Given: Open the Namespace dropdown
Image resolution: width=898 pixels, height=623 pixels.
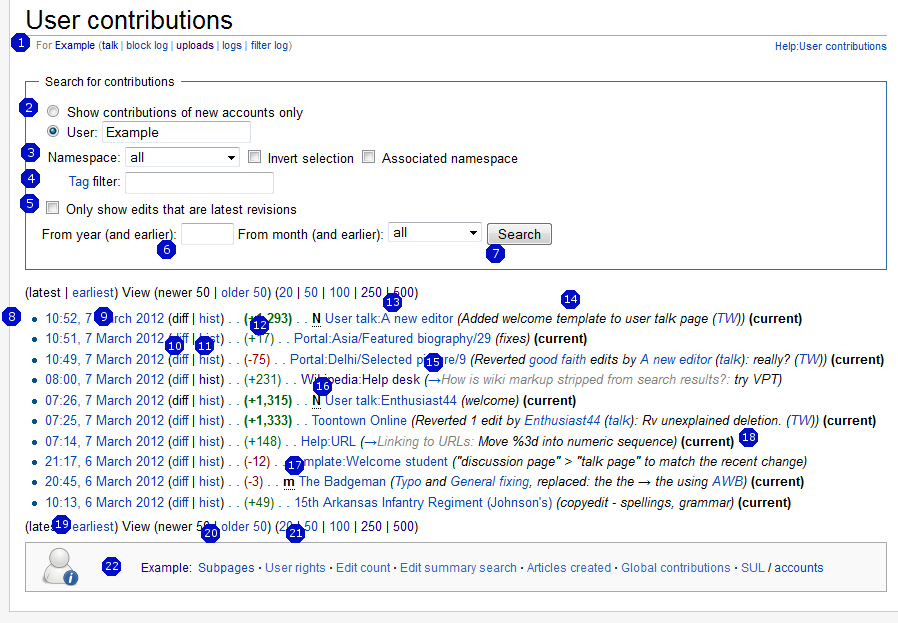Looking at the screenshot, I should pos(181,157).
